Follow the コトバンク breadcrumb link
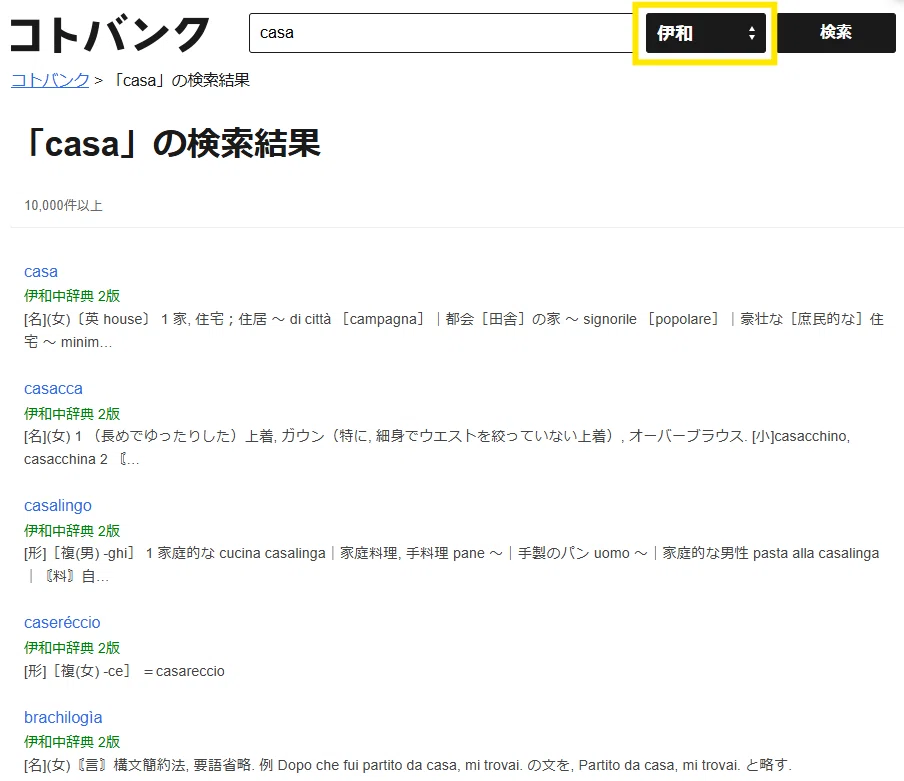Viewport: 904px width, 781px height. point(50,80)
